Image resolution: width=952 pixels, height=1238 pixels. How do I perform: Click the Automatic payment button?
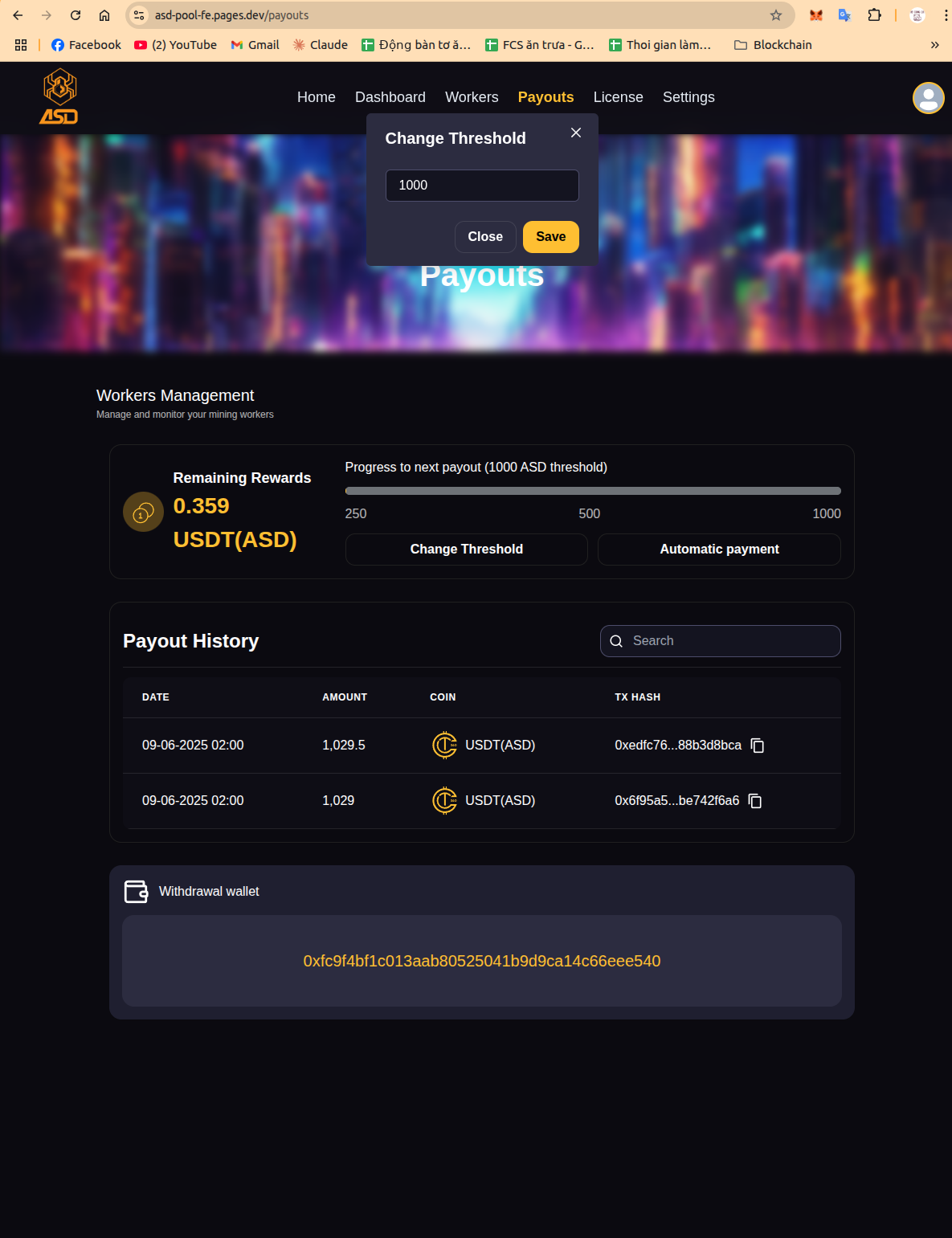pyautogui.click(x=718, y=550)
